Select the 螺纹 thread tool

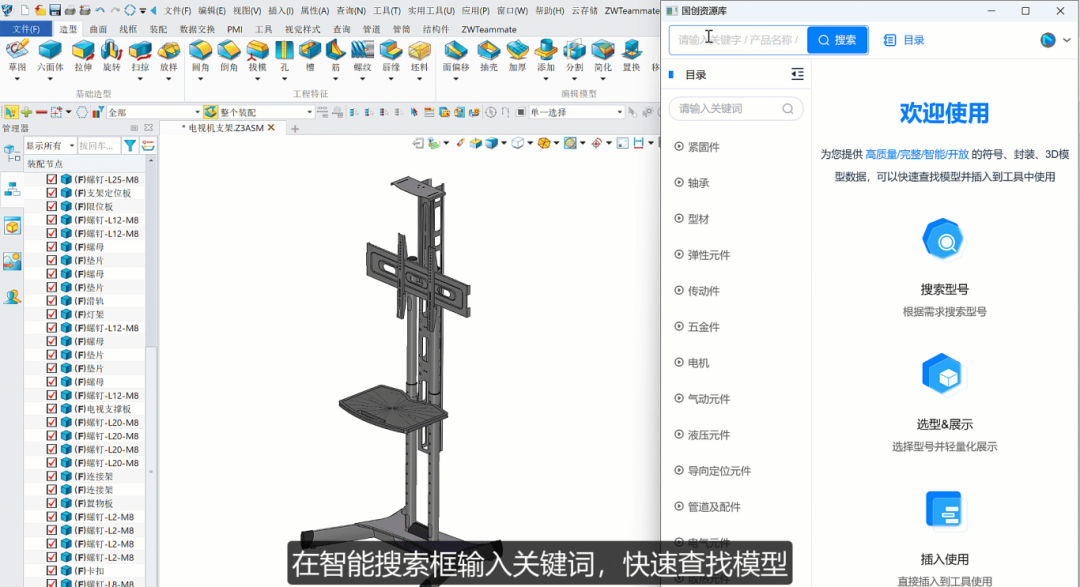tap(362, 56)
